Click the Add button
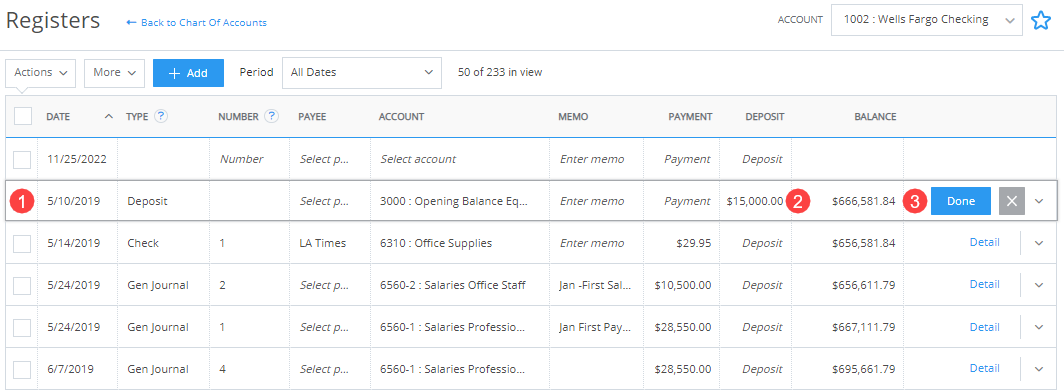 click(189, 73)
